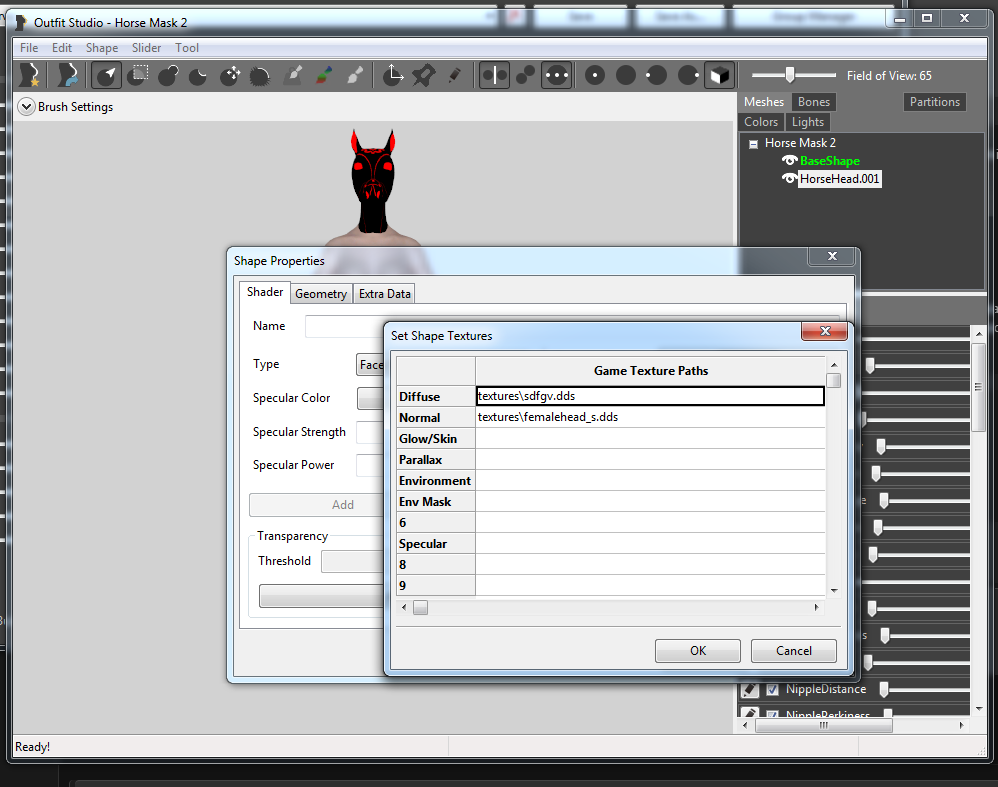
Task: Open the Edit menu
Action: pyautogui.click(x=62, y=48)
